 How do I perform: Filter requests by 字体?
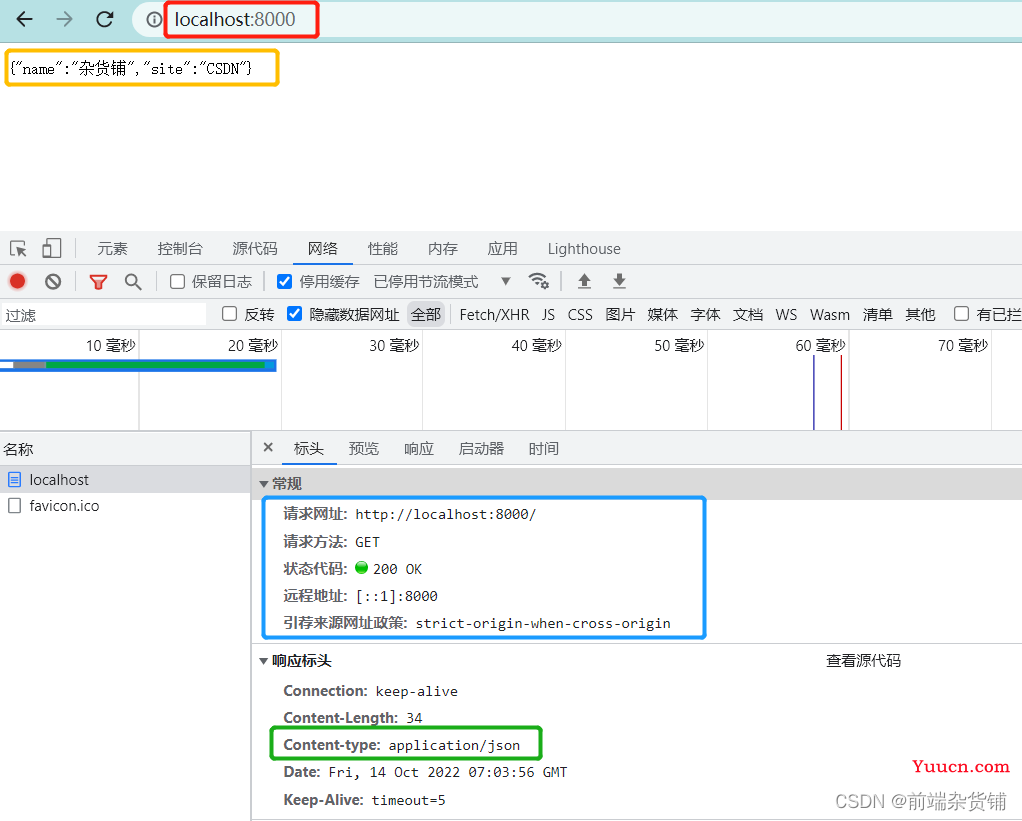(705, 315)
